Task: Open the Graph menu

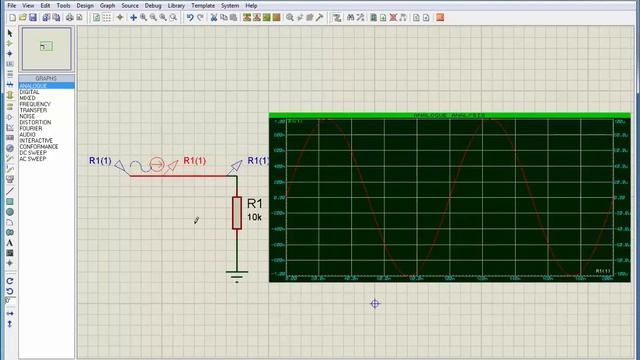Action: pyautogui.click(x=107, y=6)
